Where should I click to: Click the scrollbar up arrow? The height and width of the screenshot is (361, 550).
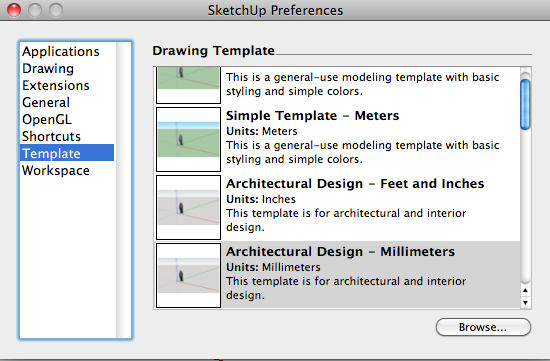coord(525,290)
